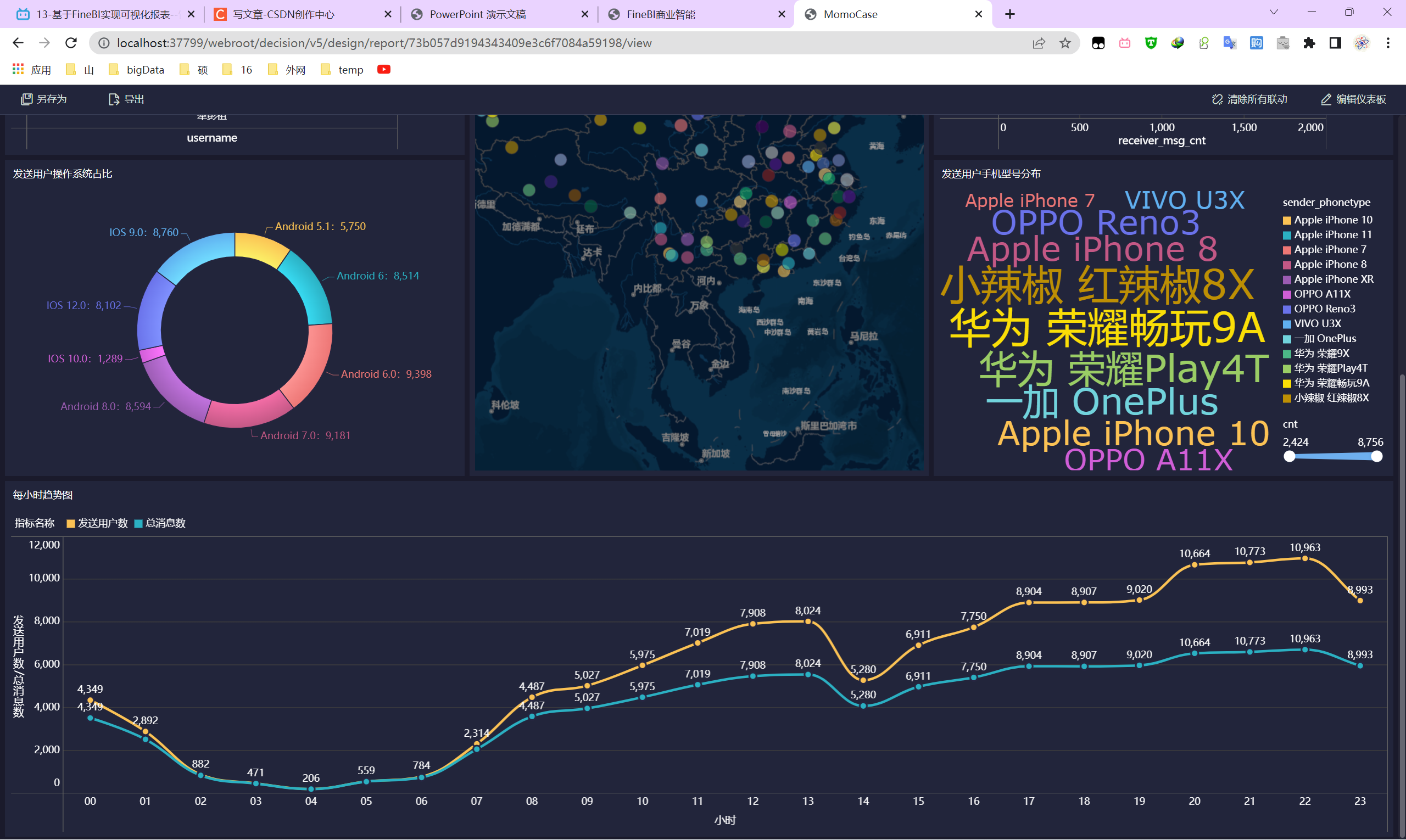Click the YouTube bookmark icon
1406x840 pixels.
point(383,69)
